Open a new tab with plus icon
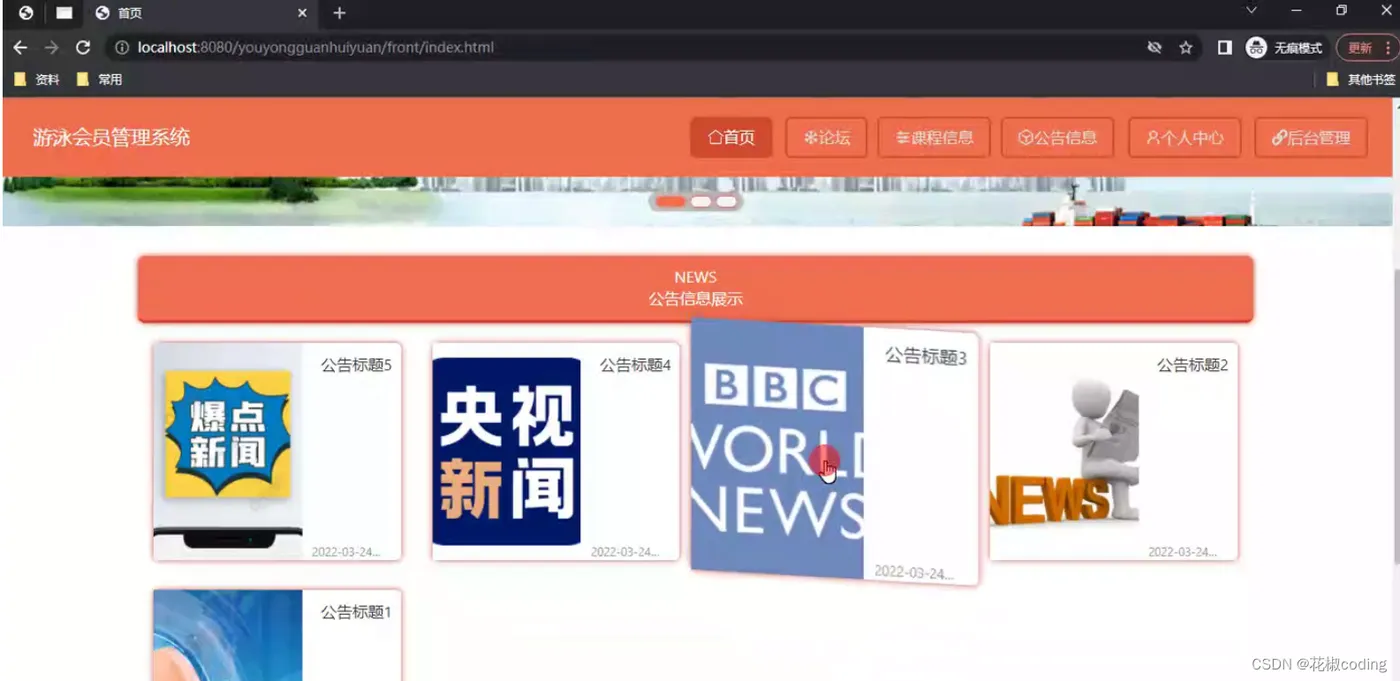Viewport: 1400px width, 681px height. tap(339, 13)
